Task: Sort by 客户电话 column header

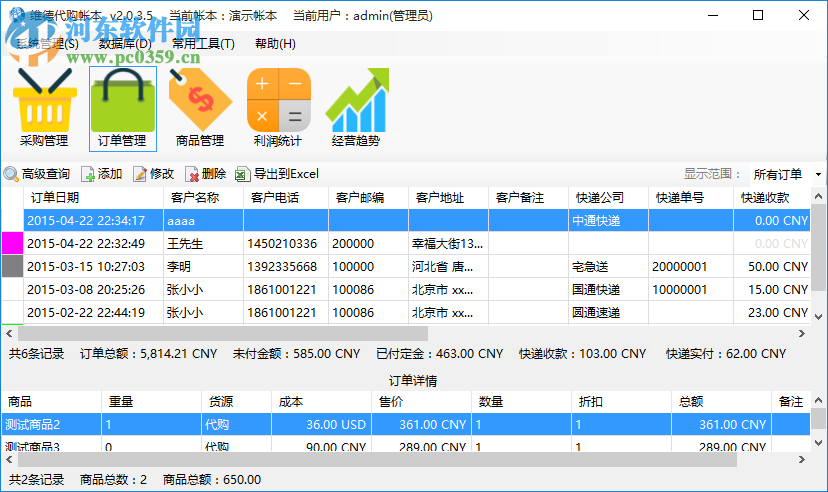Action: tap(286, 198)
